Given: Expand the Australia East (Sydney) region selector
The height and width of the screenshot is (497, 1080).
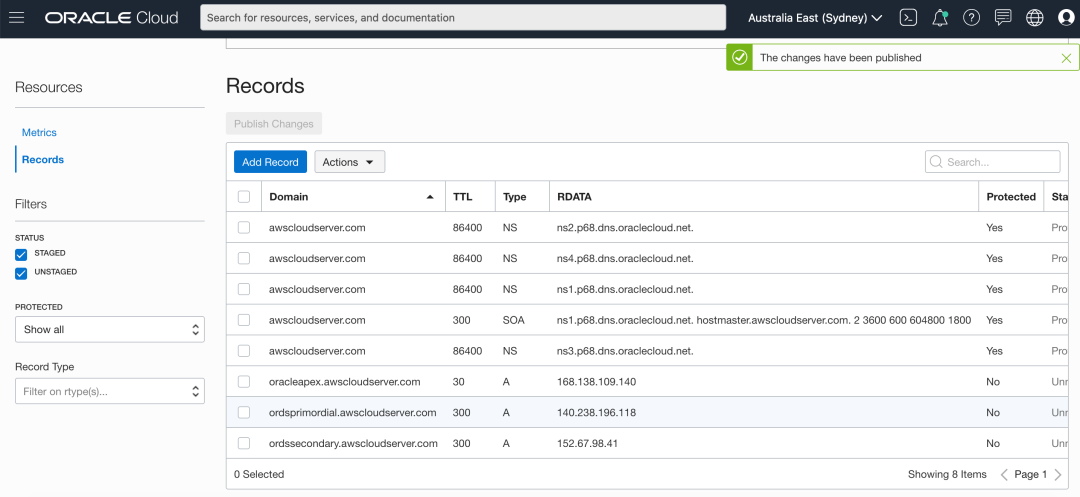Looking at the screenshot, I should [x=815, y=18].
